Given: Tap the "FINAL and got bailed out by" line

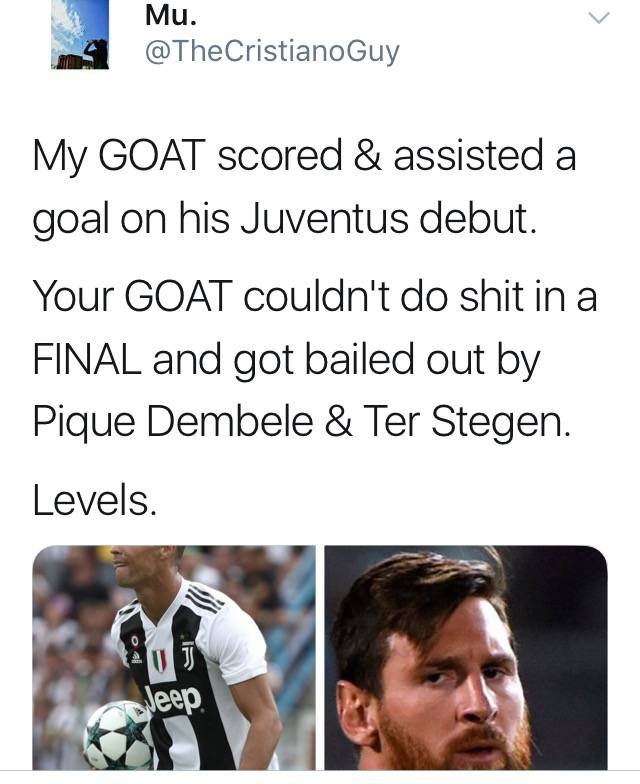Looking at the screenshot, I should pyautogui.click(x=287, y=357).
